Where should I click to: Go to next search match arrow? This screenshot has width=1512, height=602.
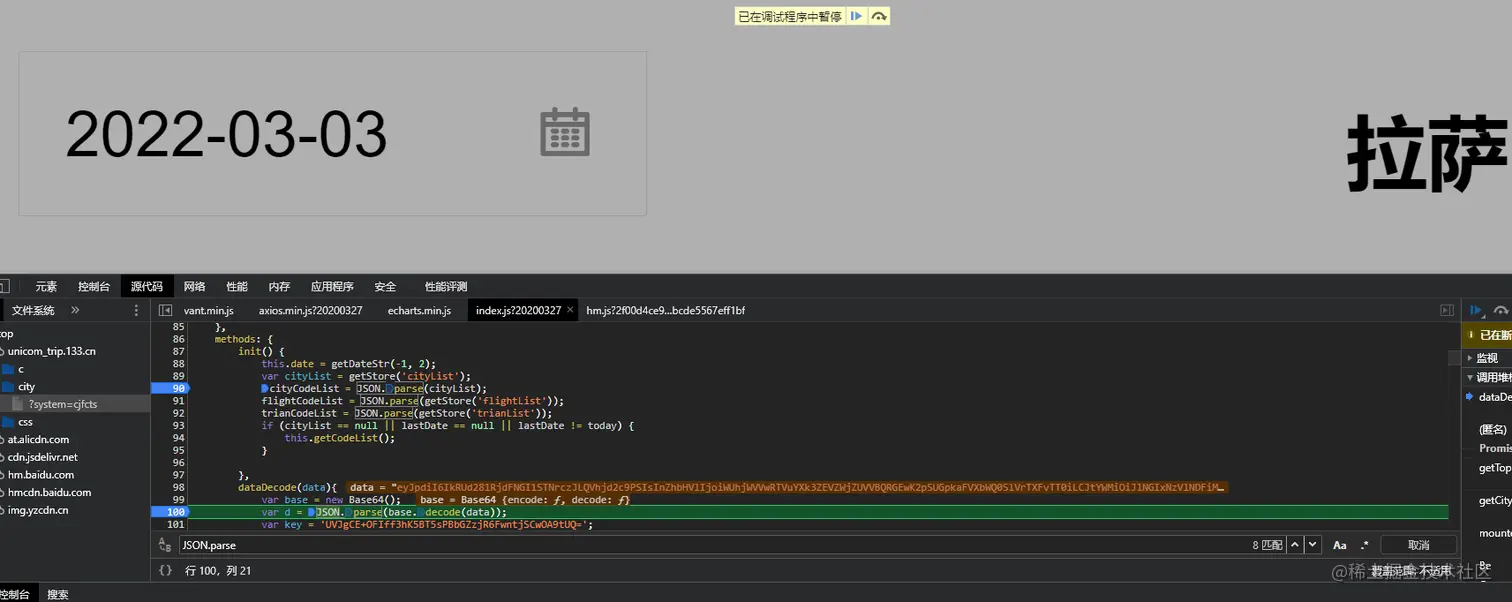tap(1313, 545)
